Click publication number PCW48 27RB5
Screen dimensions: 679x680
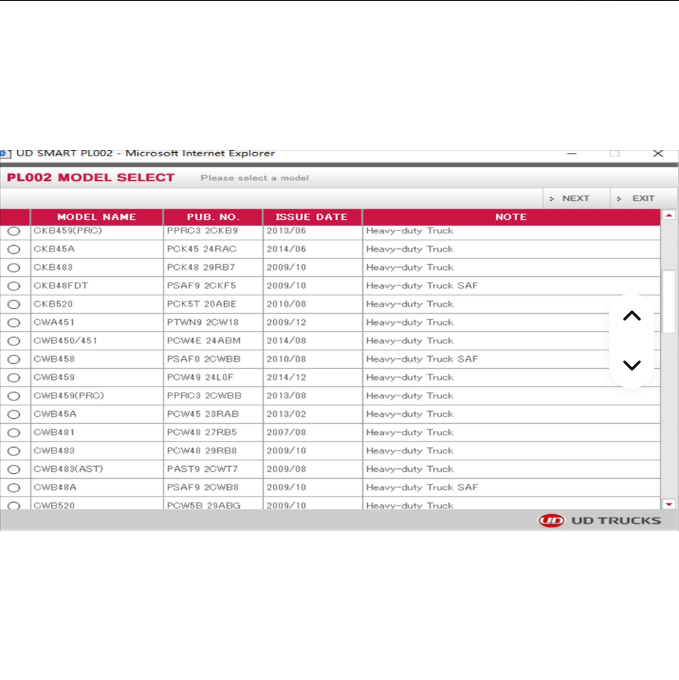pyautogui.click(x=202, y=432)
